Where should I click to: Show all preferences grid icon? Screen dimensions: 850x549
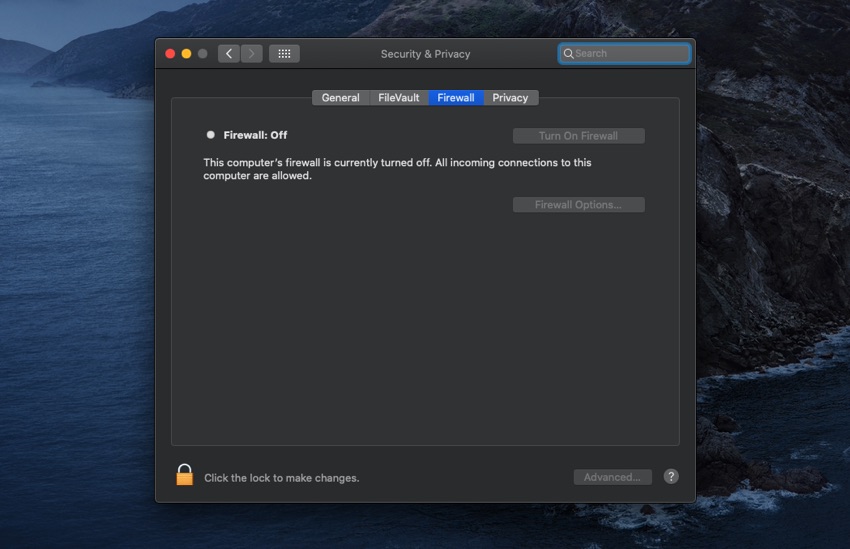[x=284, y=54]
